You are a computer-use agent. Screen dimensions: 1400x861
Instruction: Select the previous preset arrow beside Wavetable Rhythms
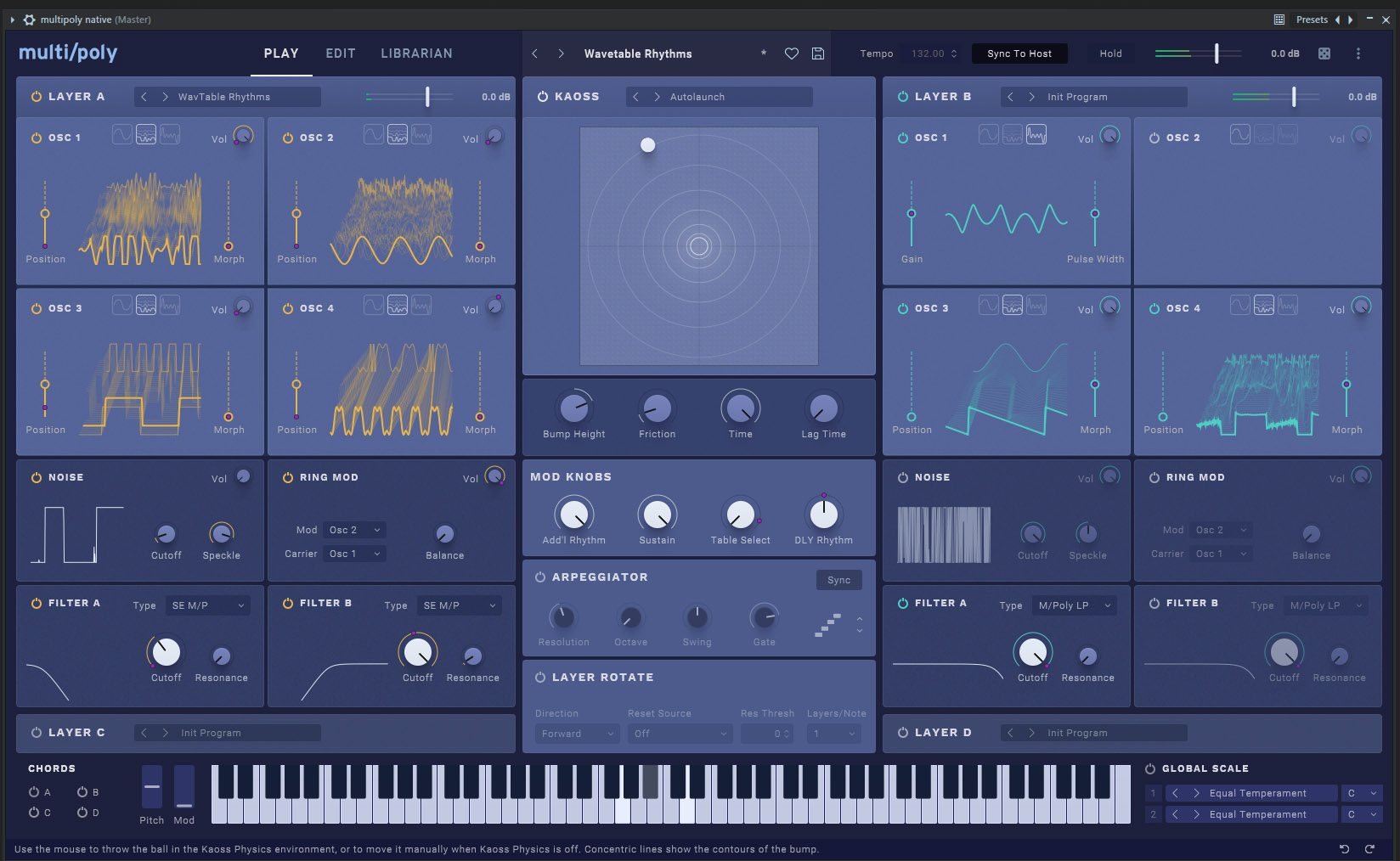pos(535,53)
